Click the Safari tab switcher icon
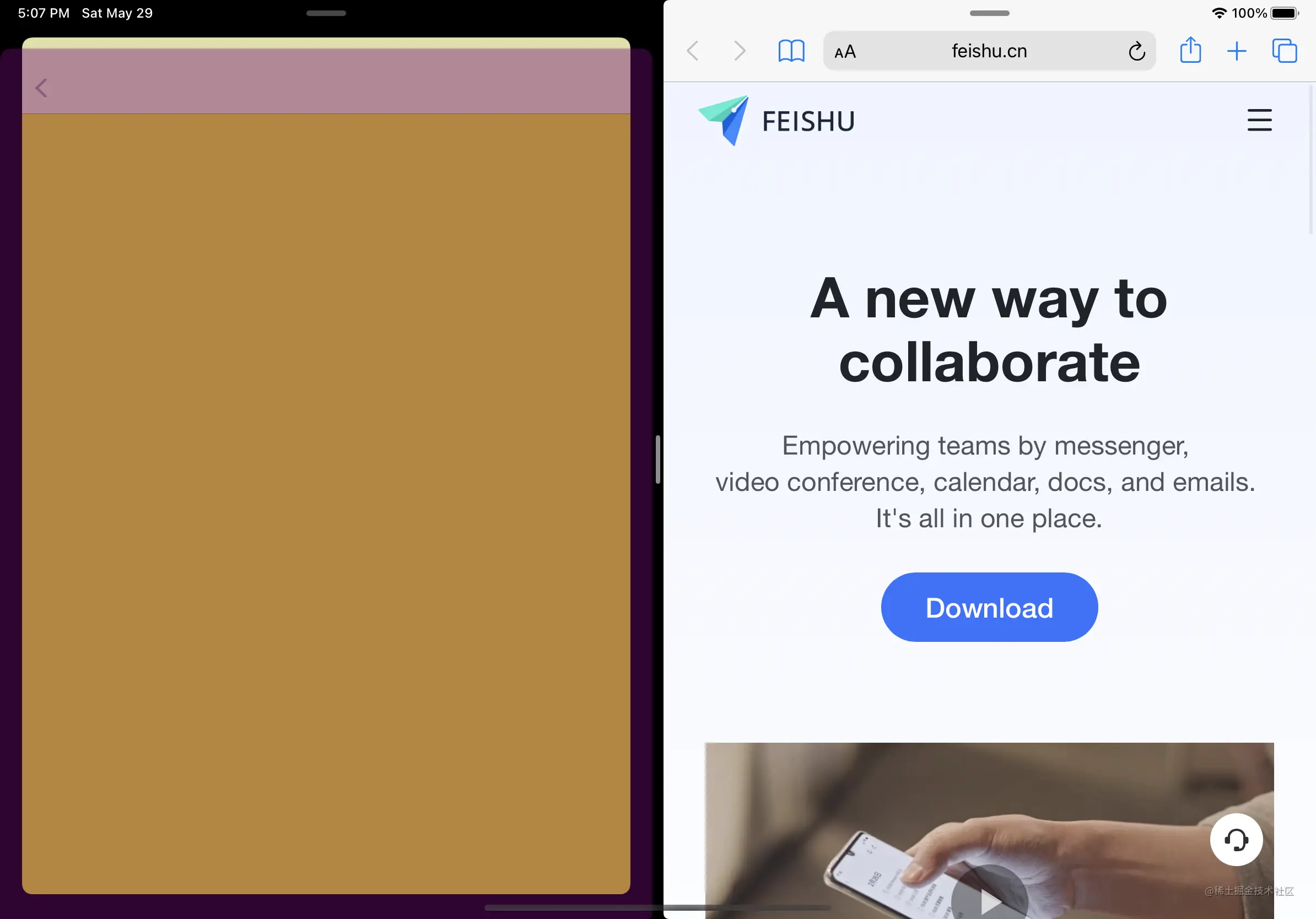 [x=1283, y=51]
